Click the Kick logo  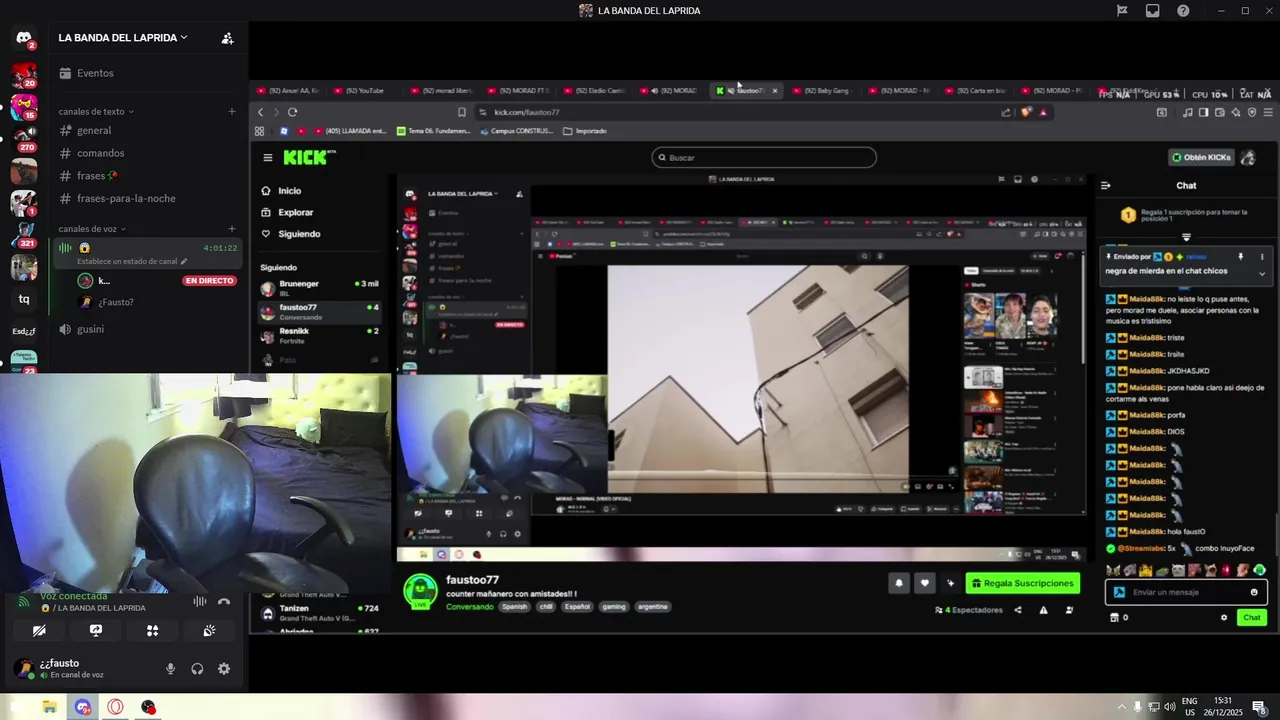pos(309,157)
